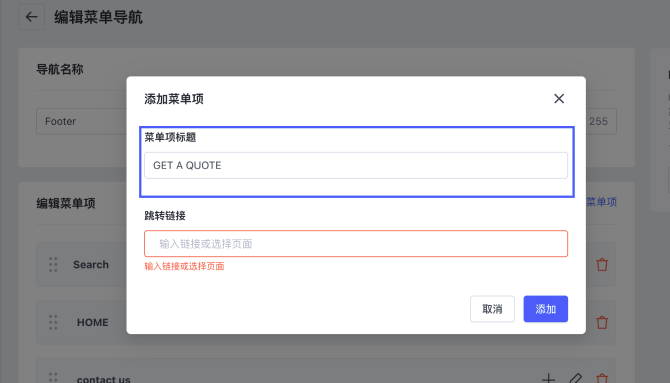Click the 编辑菜单项 section heading
Viewport: 670px width, 383px height.
(x=66, y=203)
